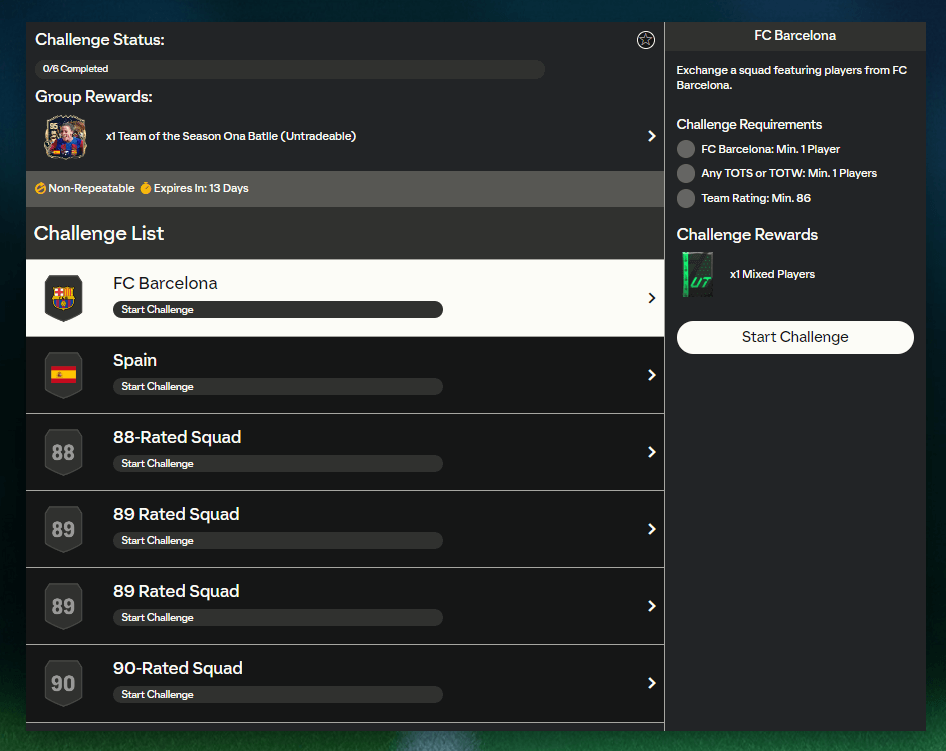Expand Group Rewards details with the chevron

coord(651,136)
